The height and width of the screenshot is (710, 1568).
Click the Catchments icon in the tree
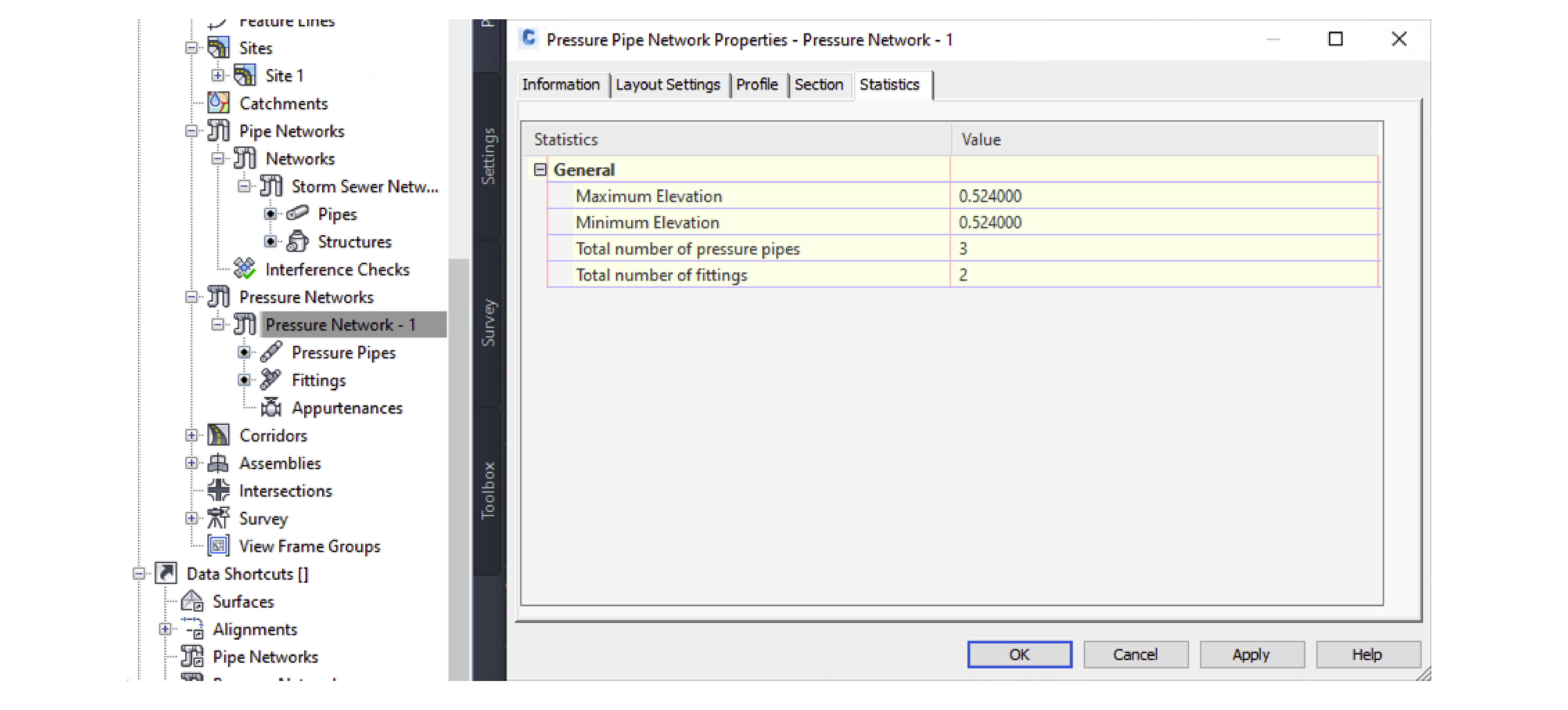pyautogui.click(x=218, y=103)
